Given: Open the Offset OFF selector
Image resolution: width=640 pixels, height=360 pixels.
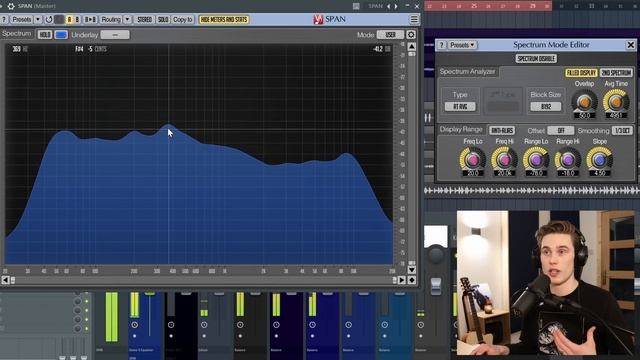Looking at the screenshot, I should point(560,130).
